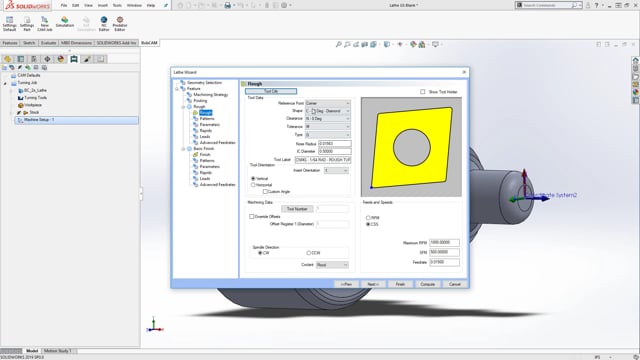Collapse the Turning Job tree node
Screen dimensions: 640x360
[5, 83]
